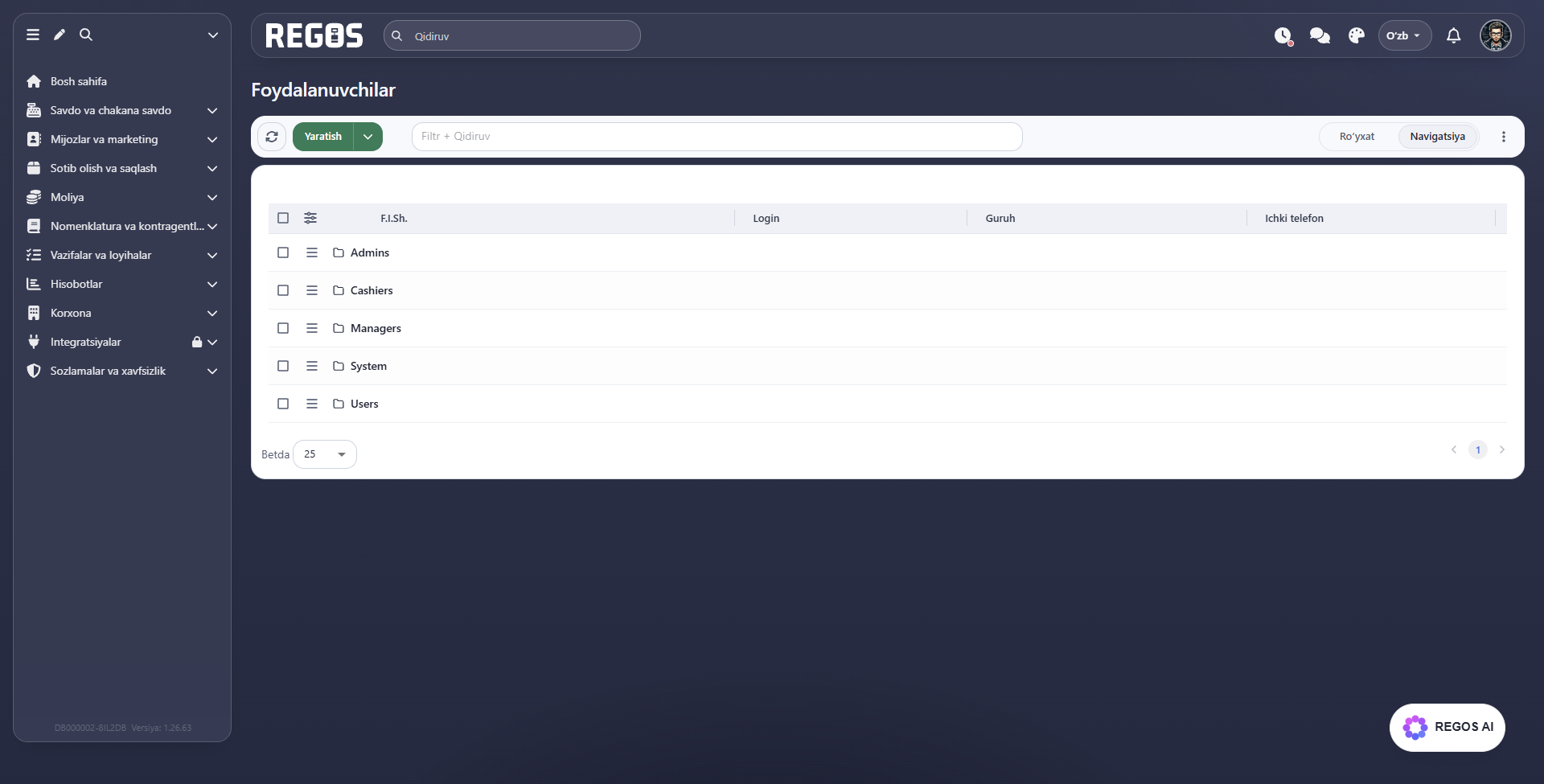
Task: Open the theme palette icon
Action: [1357, 35]
